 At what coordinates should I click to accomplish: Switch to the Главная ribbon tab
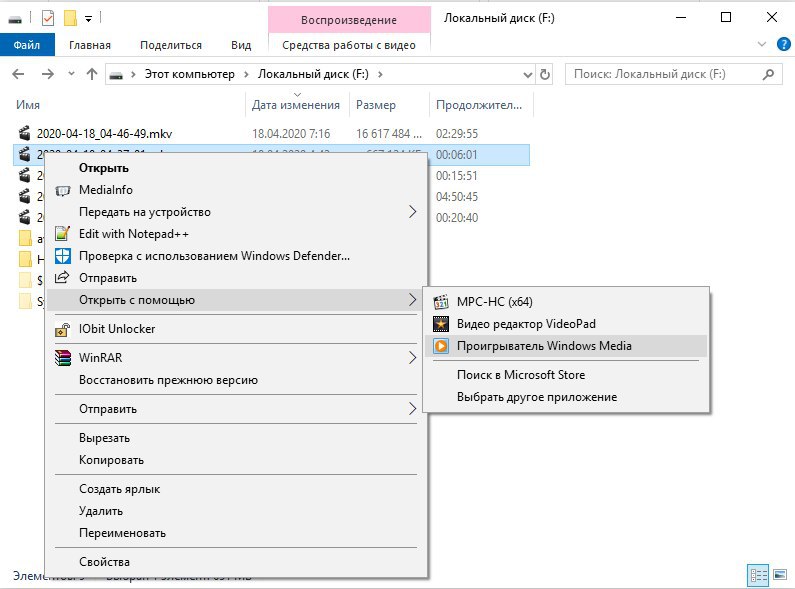pyautogui.click(x=90, y=45)
